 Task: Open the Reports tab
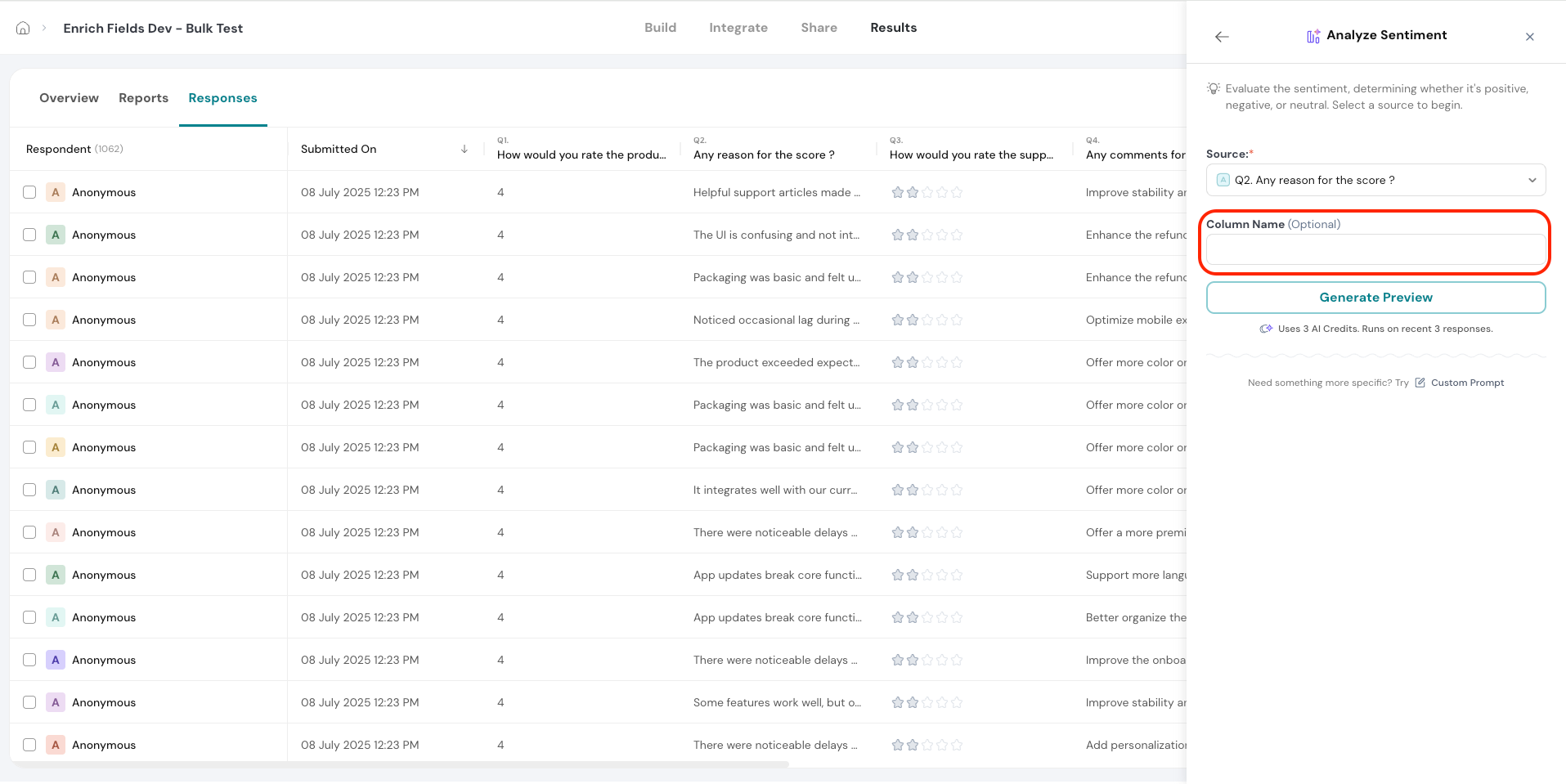(x=143, y=98)
